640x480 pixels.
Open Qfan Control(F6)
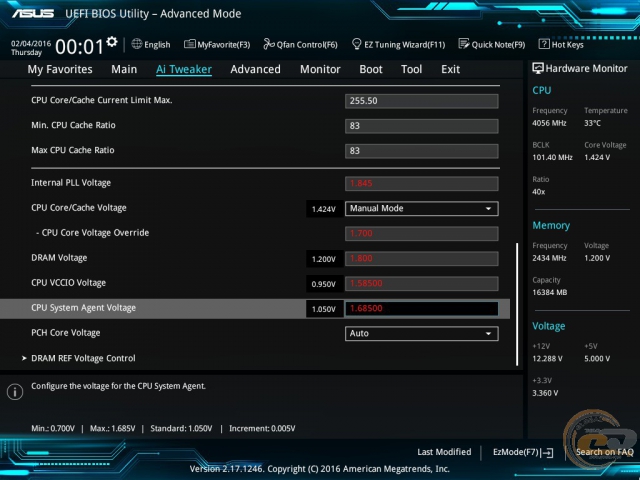click(x=300, y=44)
